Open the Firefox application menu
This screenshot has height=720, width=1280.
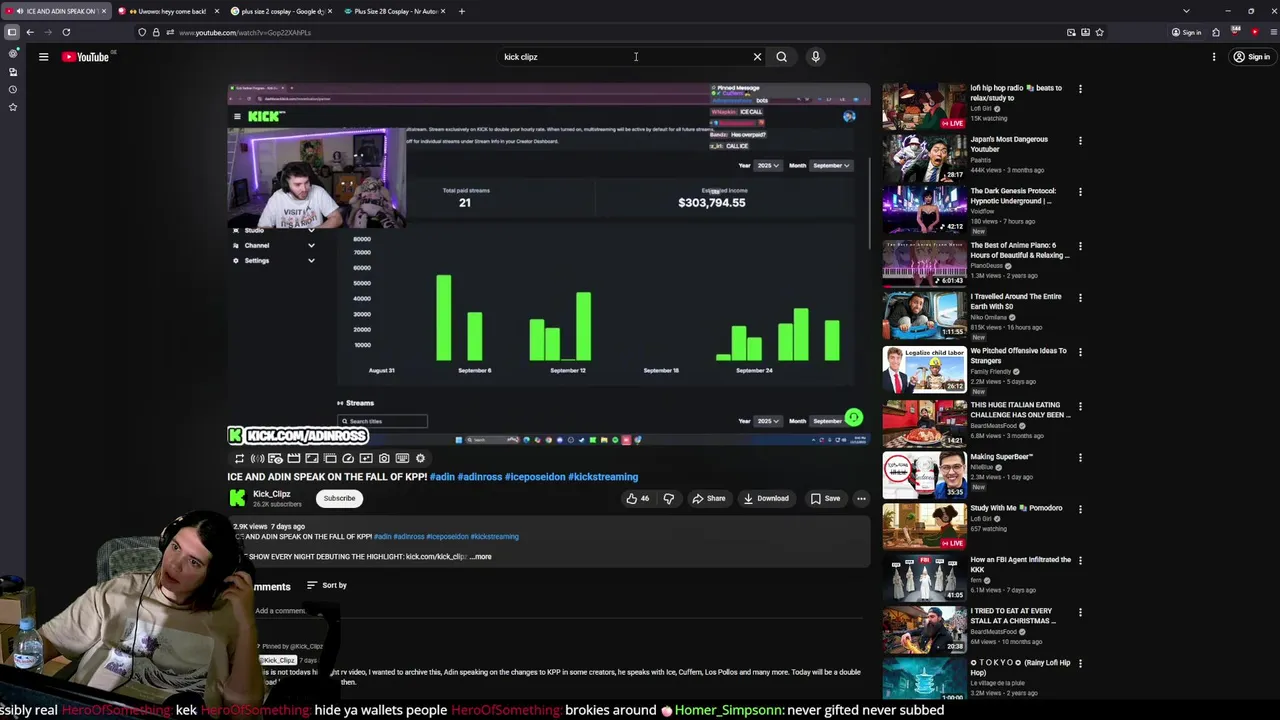point(1273,32)
